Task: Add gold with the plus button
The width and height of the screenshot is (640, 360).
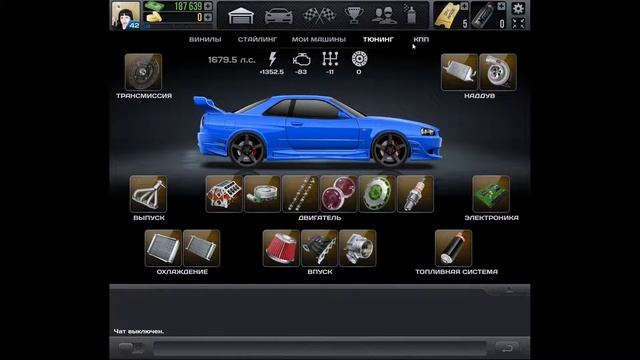Action: (x=208, y=17)
